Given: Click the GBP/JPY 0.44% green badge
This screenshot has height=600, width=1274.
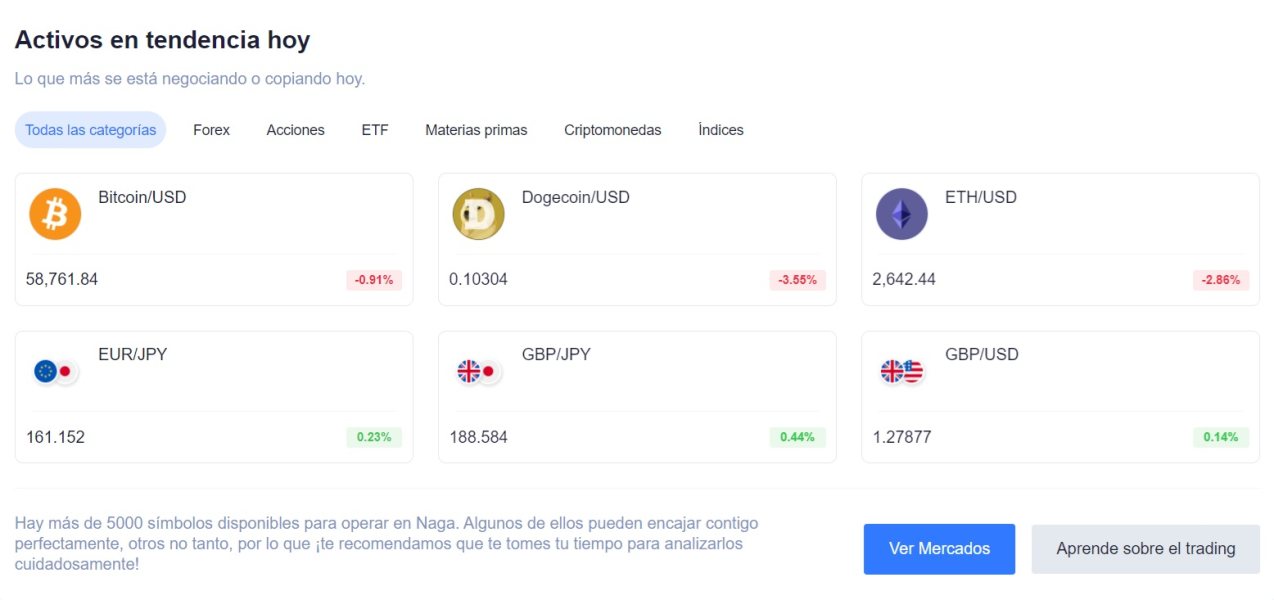Looking at the screenshot, I should click(x=797, y=437).
